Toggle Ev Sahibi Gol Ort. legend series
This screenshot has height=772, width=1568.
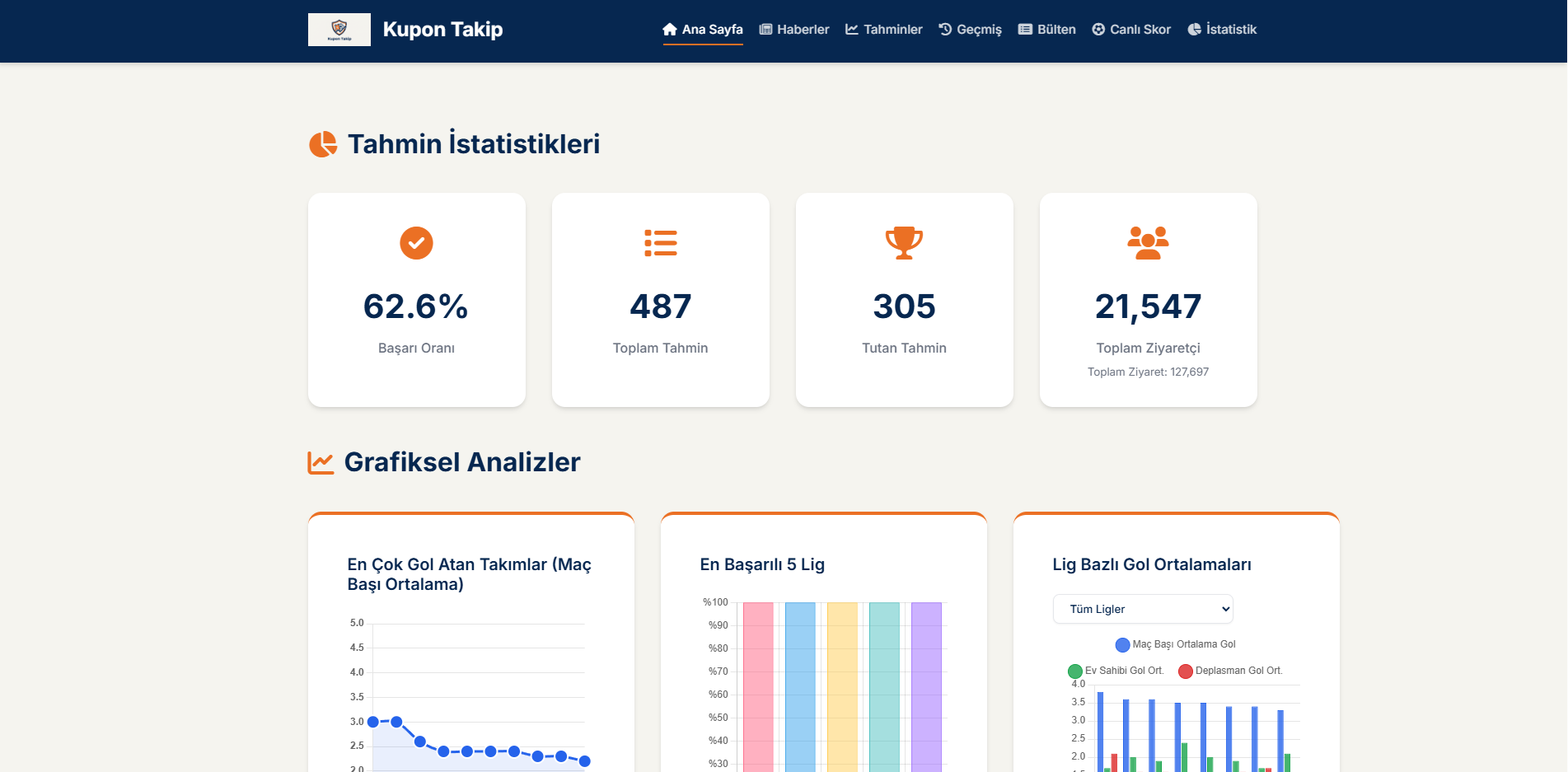1116,671
